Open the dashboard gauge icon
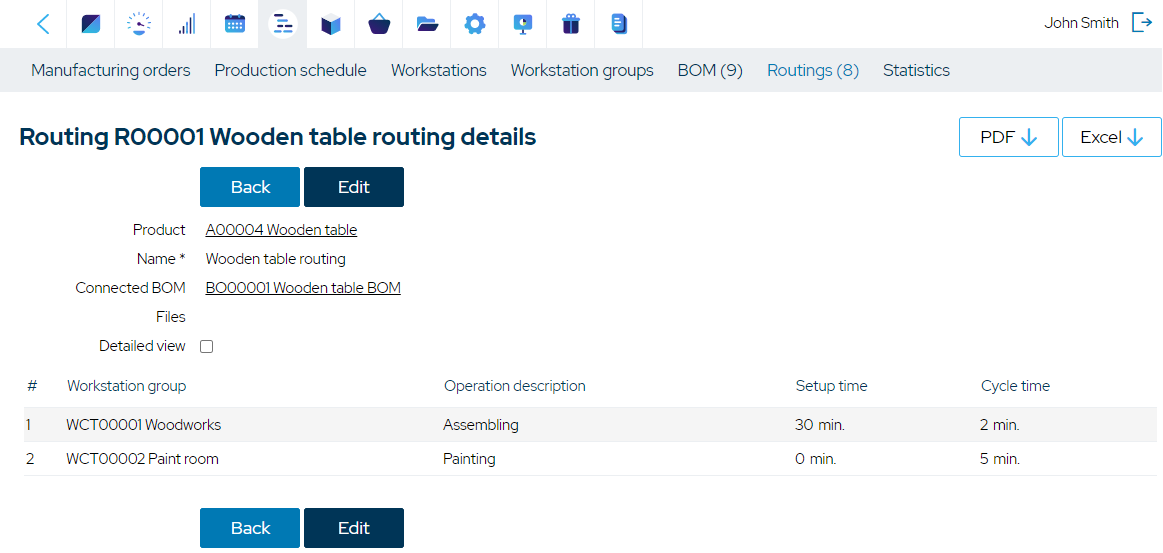This screenshot has width=1163, height=553. tap(138, 24)
